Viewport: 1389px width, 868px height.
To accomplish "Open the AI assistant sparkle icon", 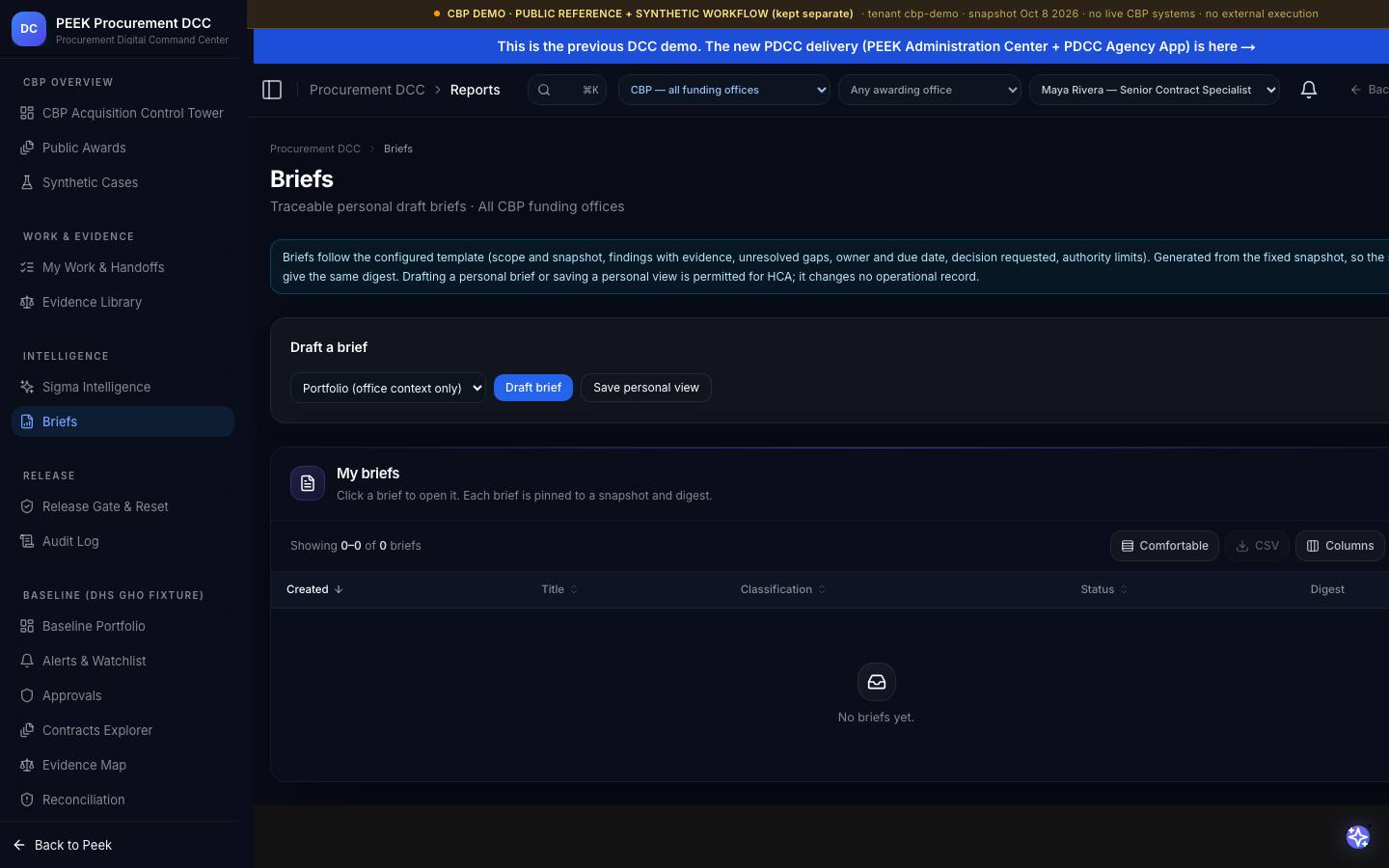I will pos(1358,837).
